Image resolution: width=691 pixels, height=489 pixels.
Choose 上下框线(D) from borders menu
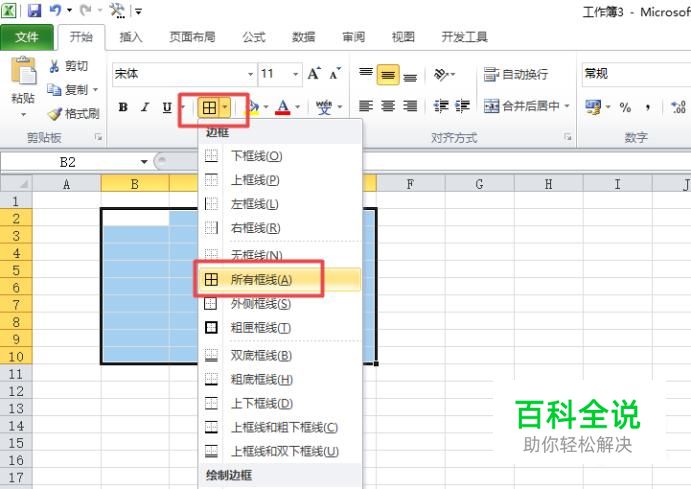click(x=279, y=404)
